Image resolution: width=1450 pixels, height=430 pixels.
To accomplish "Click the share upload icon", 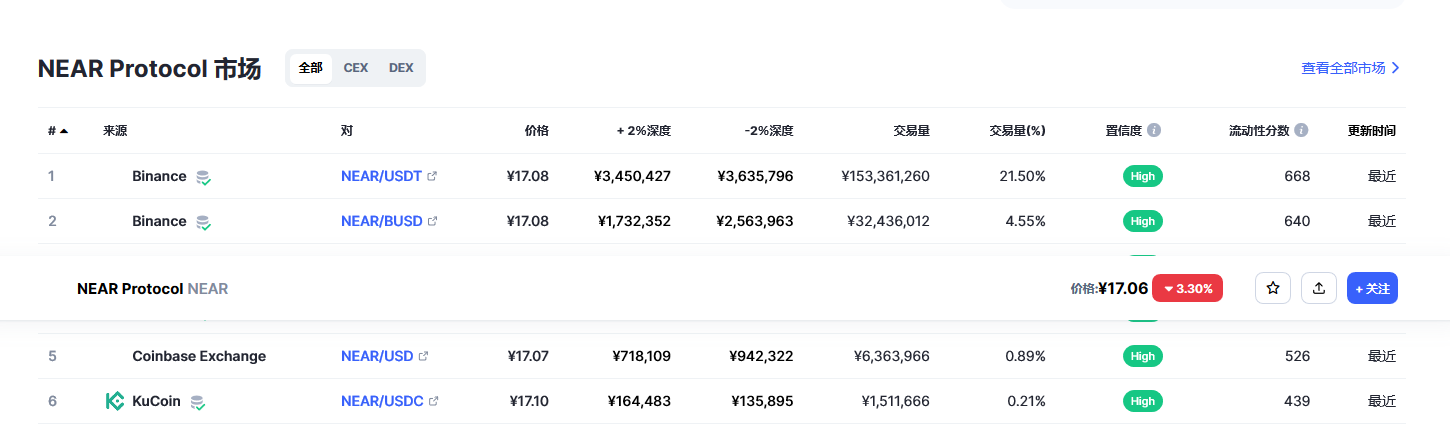I will [1319, 288].
